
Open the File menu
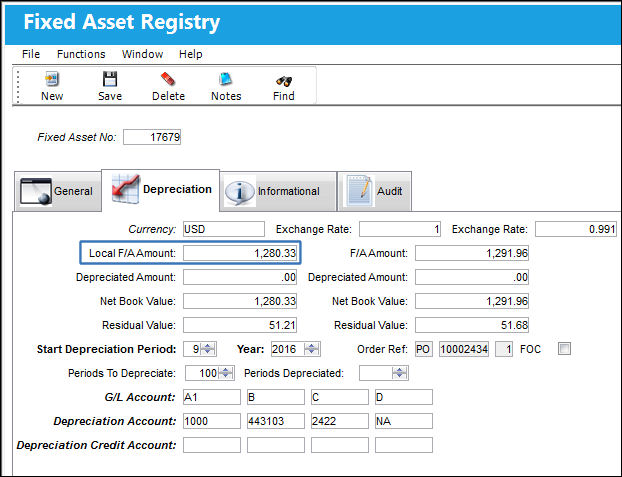pos(31,54)
